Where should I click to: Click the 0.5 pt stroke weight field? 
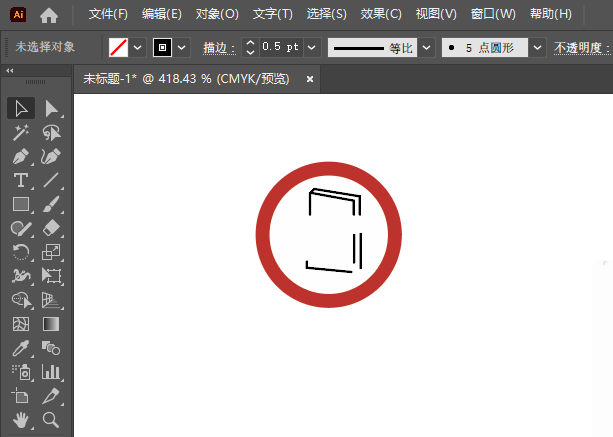pyautogui.click(x=281, y=47)
